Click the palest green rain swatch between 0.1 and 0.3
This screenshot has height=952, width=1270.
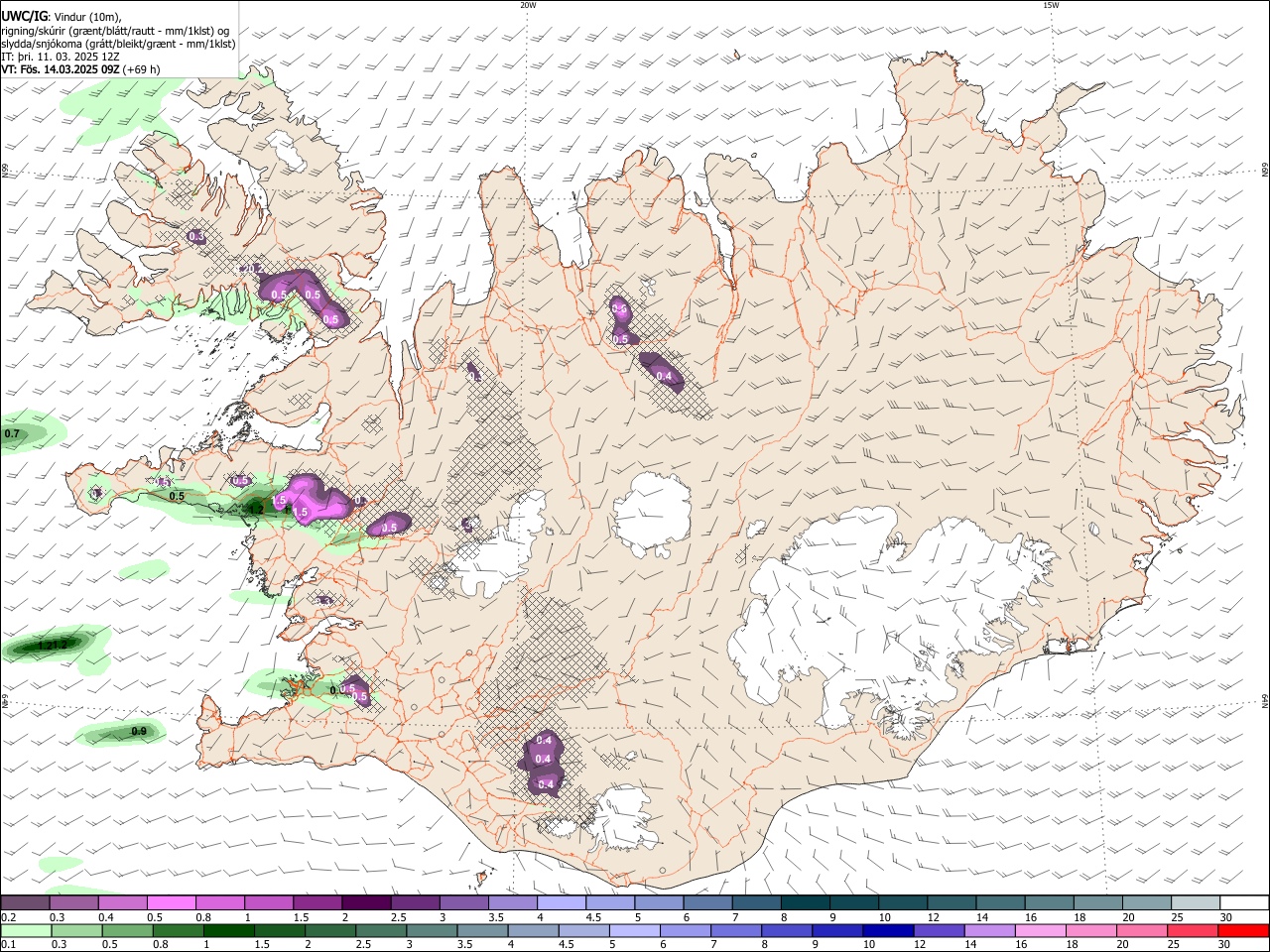pyautogui.click(x=26, y=930)
